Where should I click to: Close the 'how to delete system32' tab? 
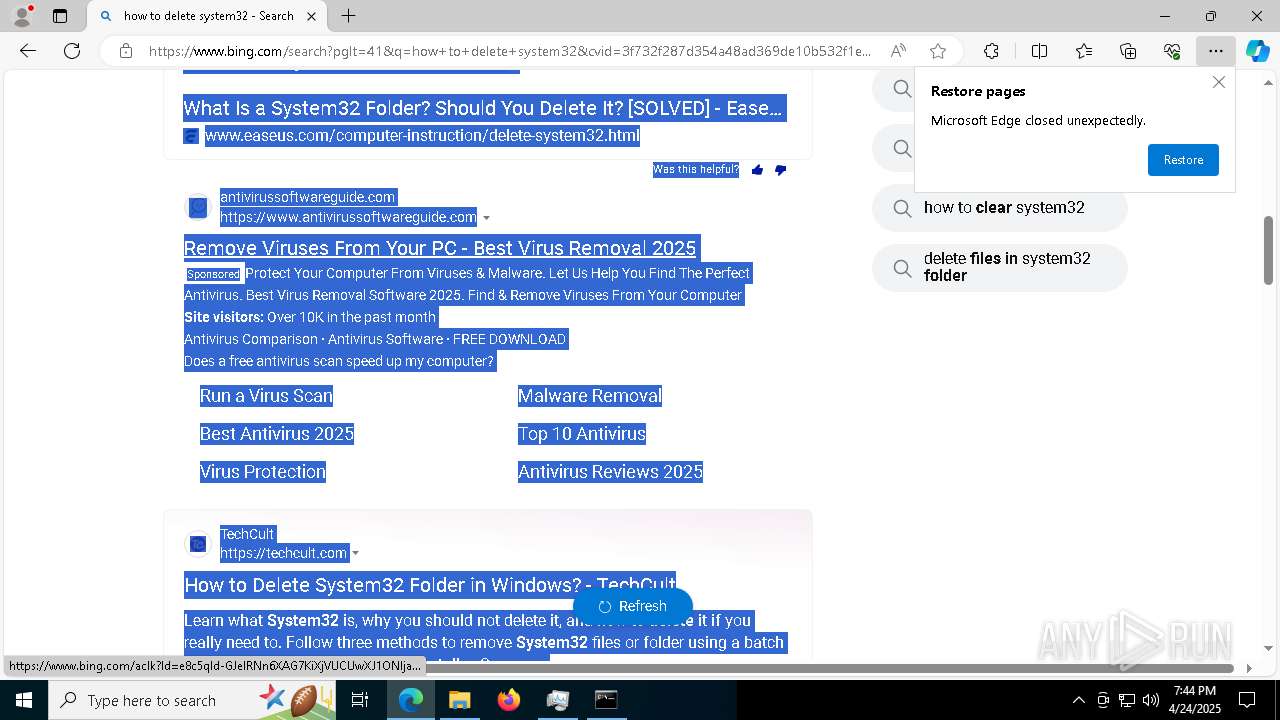point(312,16)
